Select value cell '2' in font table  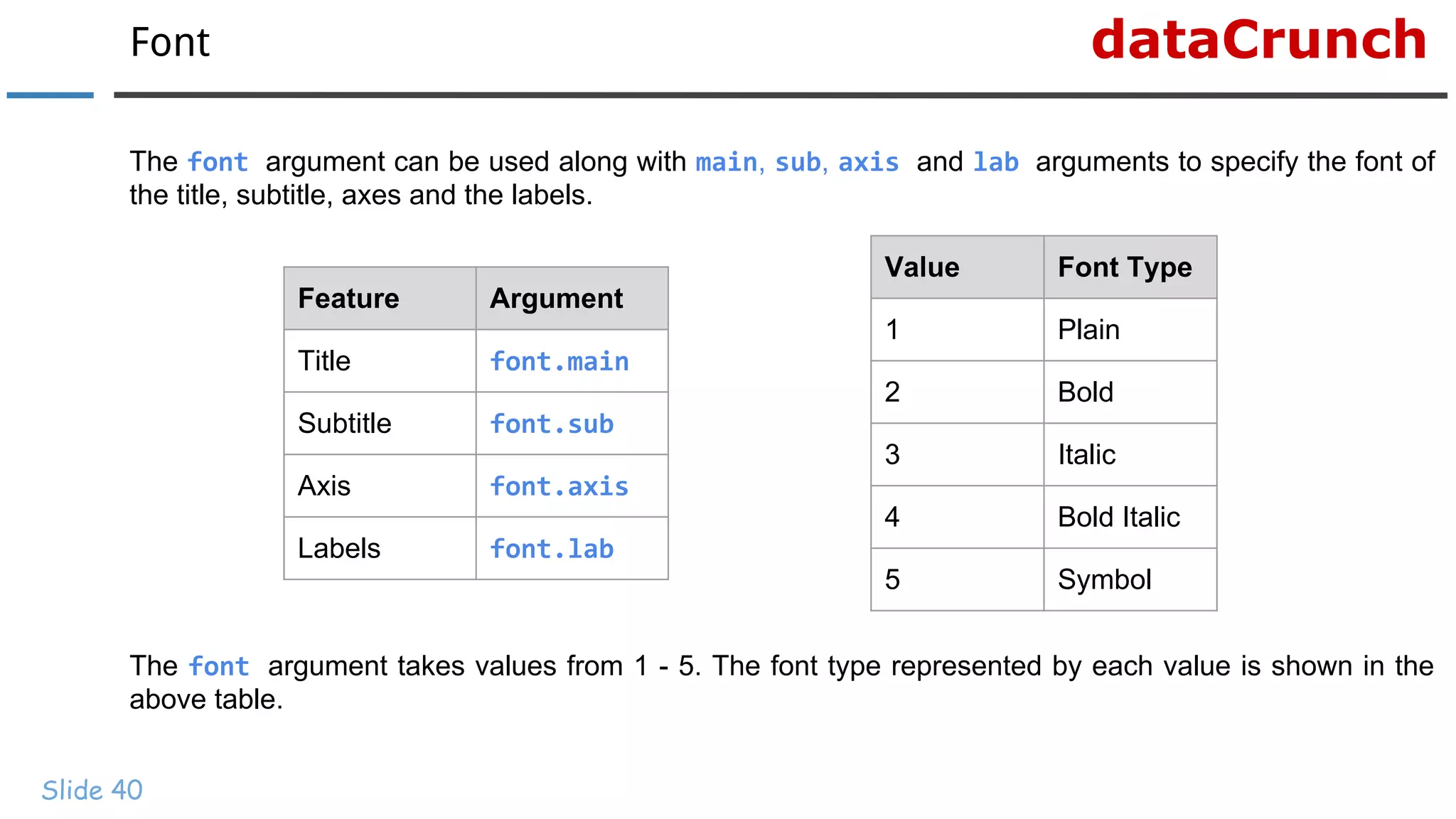957,392
